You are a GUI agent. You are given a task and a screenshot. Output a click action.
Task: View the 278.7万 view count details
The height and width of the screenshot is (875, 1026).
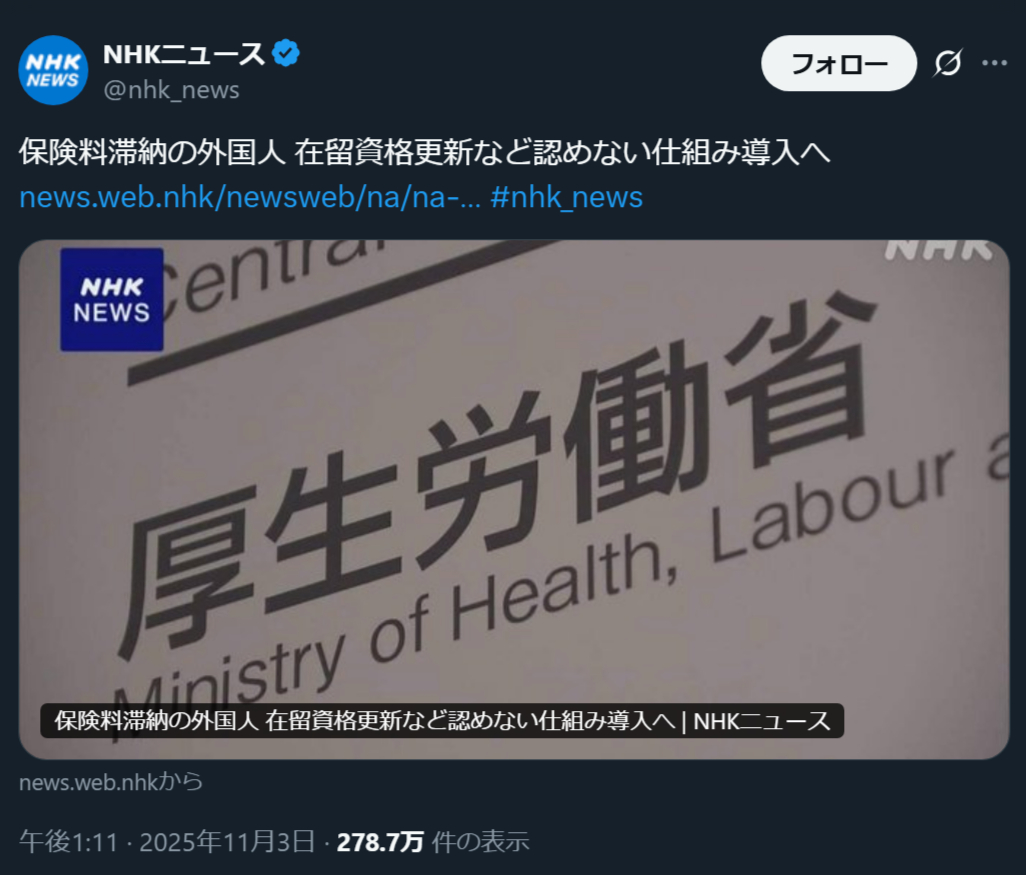click(380, 842)
